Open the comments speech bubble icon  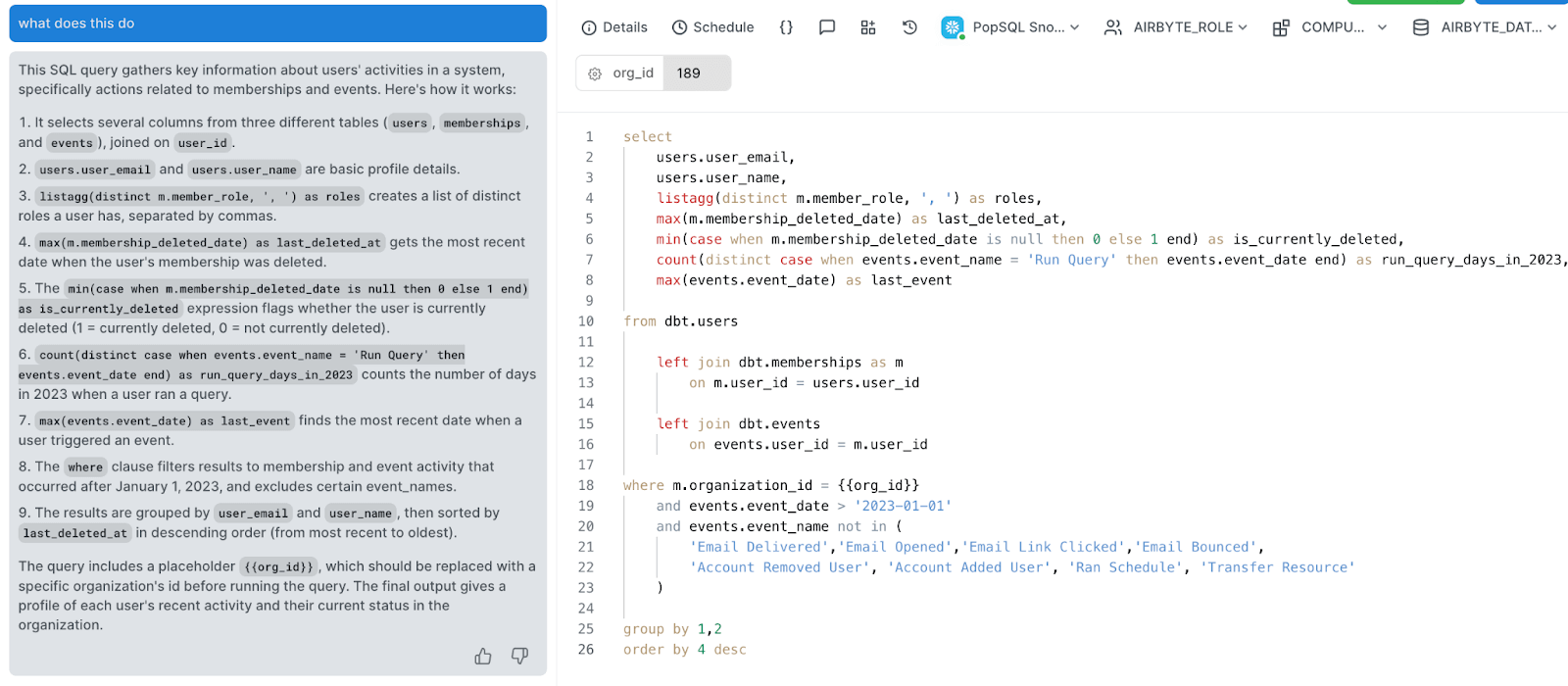coord(827,27)
